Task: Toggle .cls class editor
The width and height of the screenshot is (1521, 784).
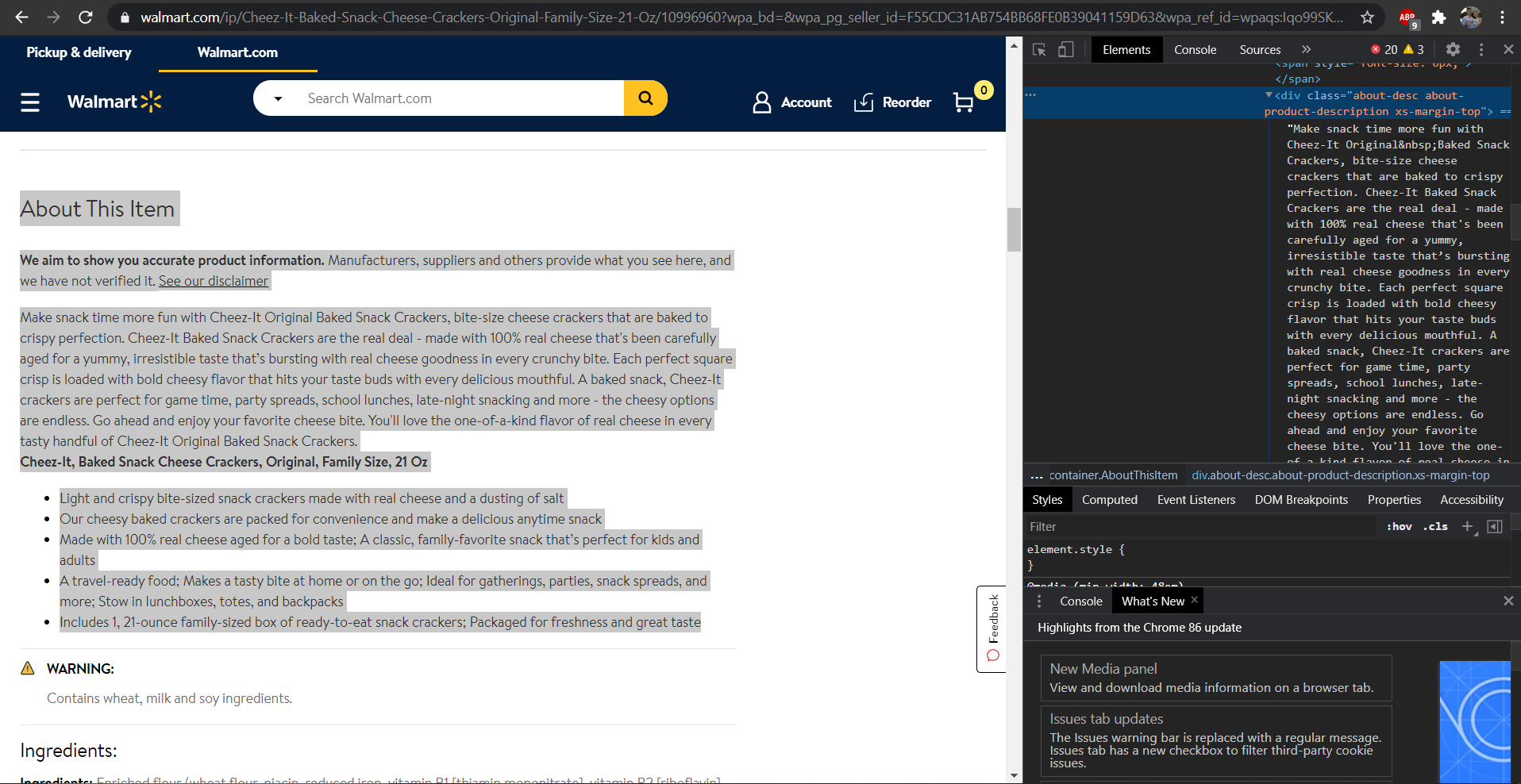Action: pyautogui.click(x=1435, y=527)
